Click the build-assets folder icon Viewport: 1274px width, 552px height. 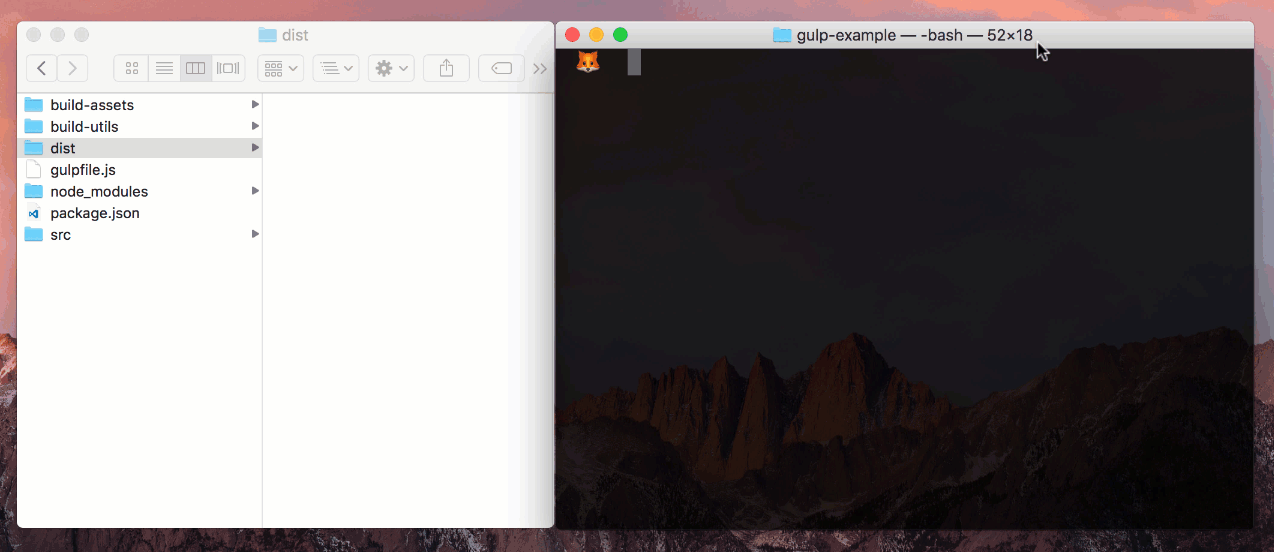[34, 105]
